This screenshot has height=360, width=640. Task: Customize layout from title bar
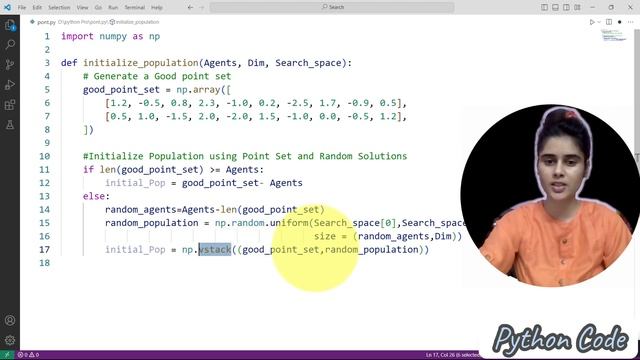tap(577, 7)
